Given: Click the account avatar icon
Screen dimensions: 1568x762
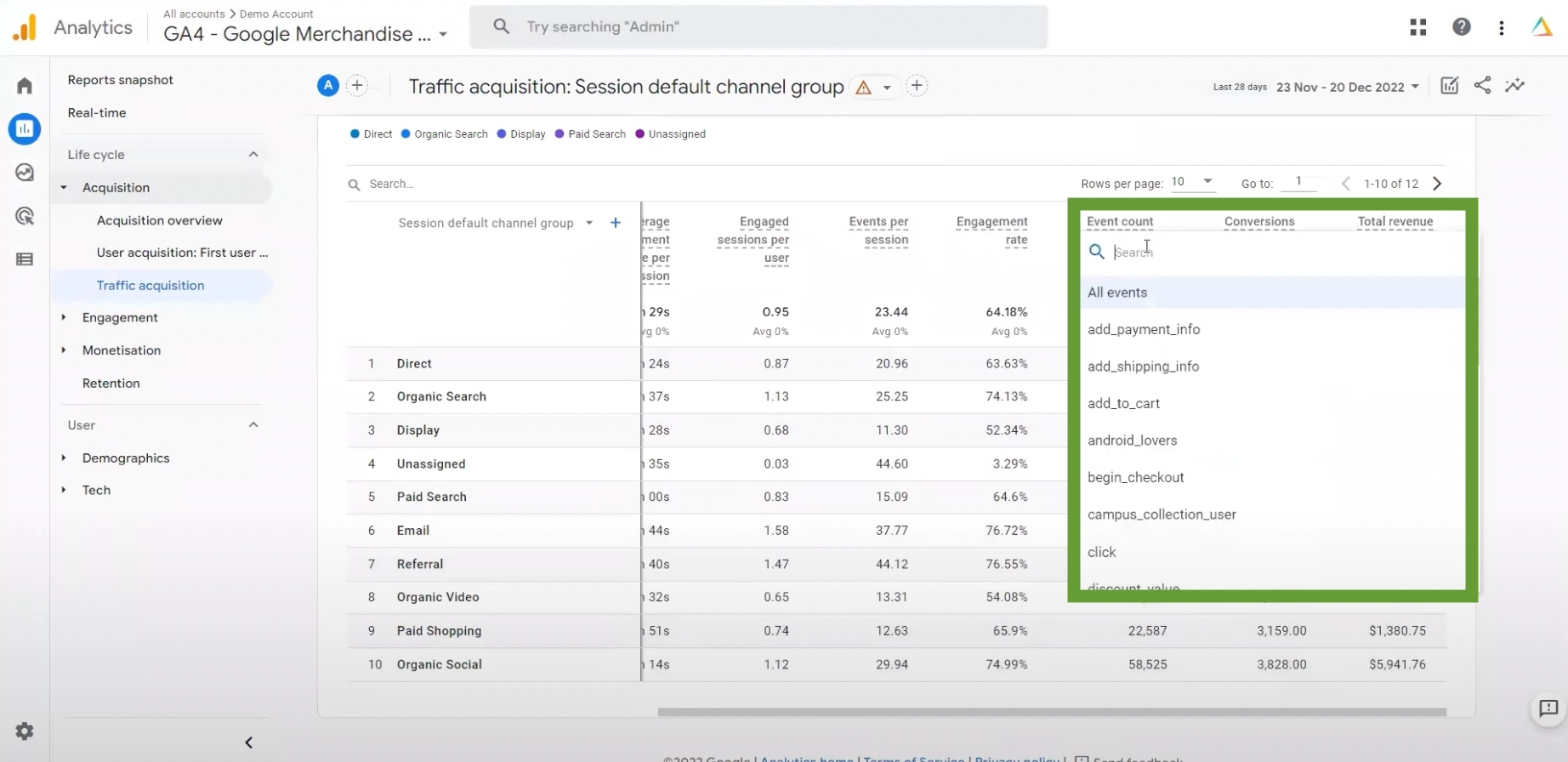Looking at the screenshot, I should pos(1542,27).
